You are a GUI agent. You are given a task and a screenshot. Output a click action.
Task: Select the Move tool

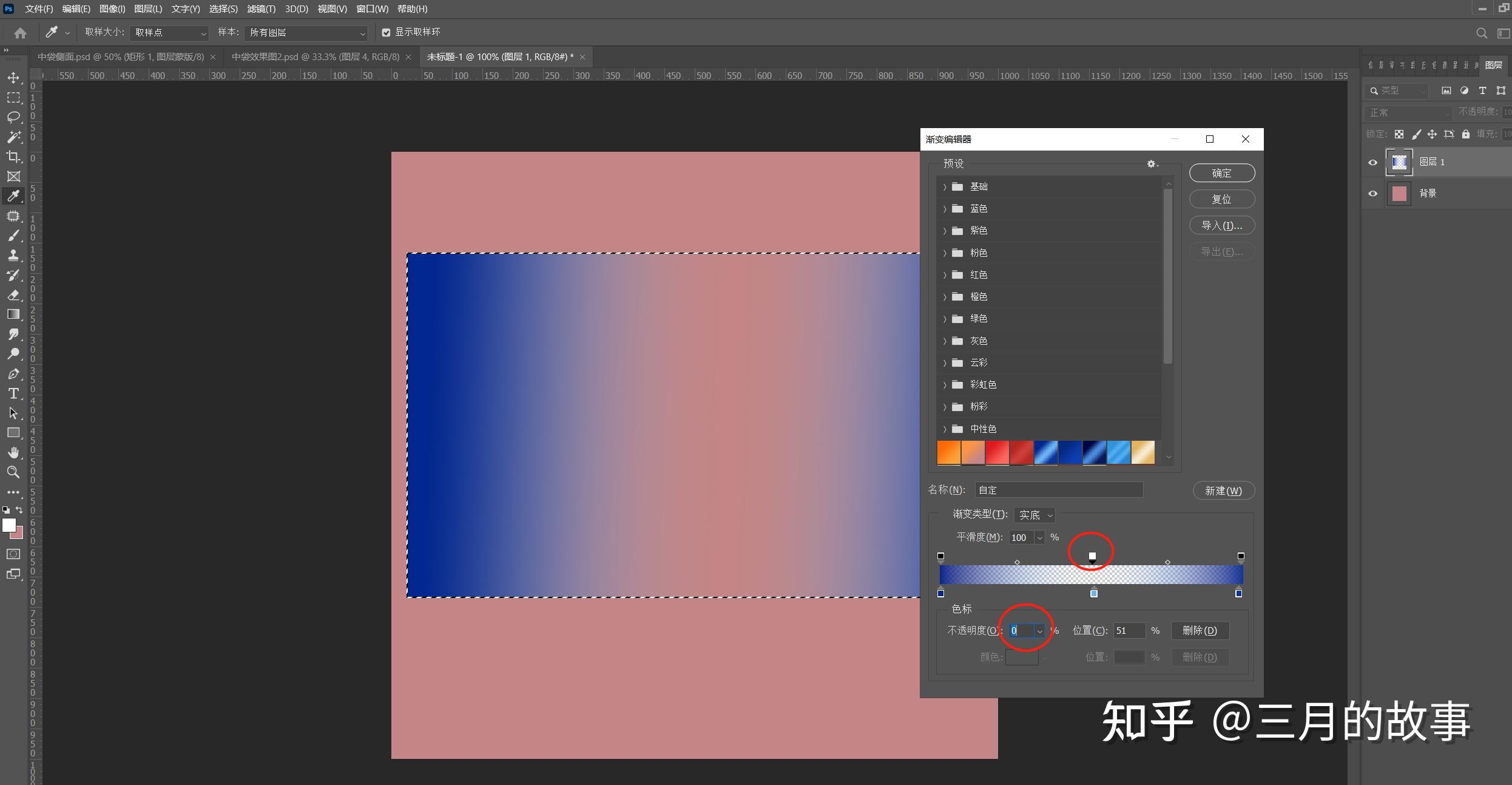pos(13,78)
